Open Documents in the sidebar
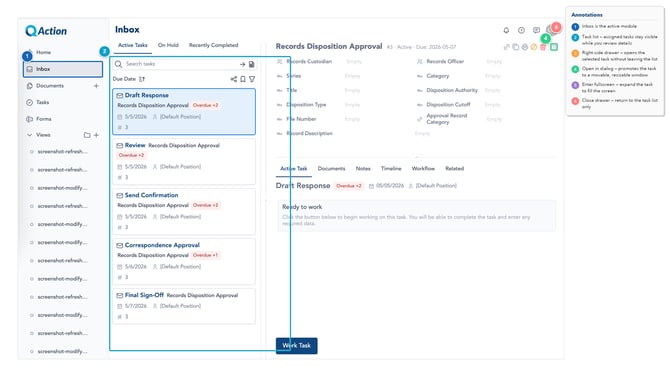670x377 pixels. [50, 86]
